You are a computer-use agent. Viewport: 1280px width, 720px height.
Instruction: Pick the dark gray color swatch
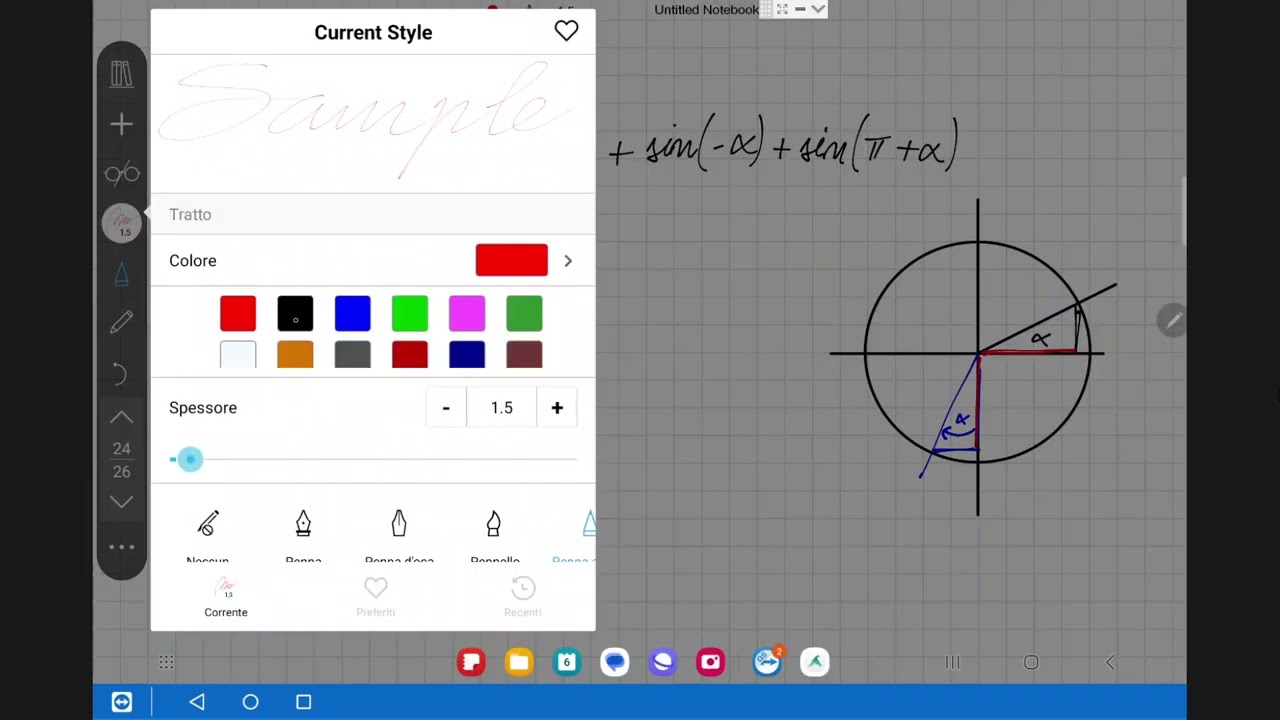(x=352, y=354)
